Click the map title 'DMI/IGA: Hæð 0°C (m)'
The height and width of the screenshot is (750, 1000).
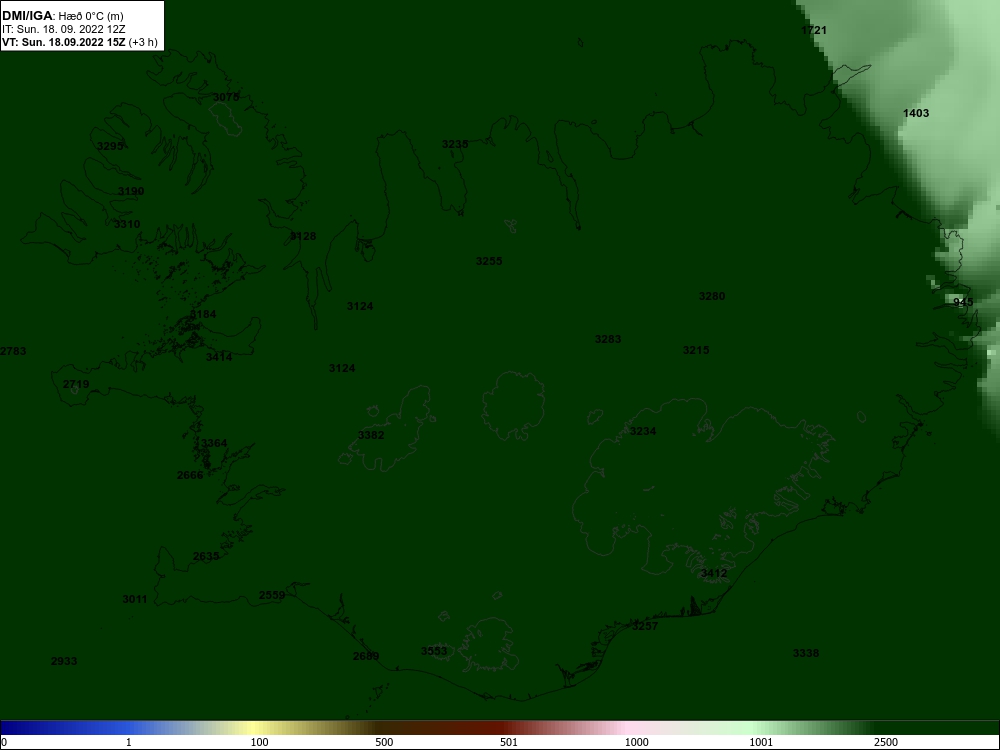pos(62,16)
